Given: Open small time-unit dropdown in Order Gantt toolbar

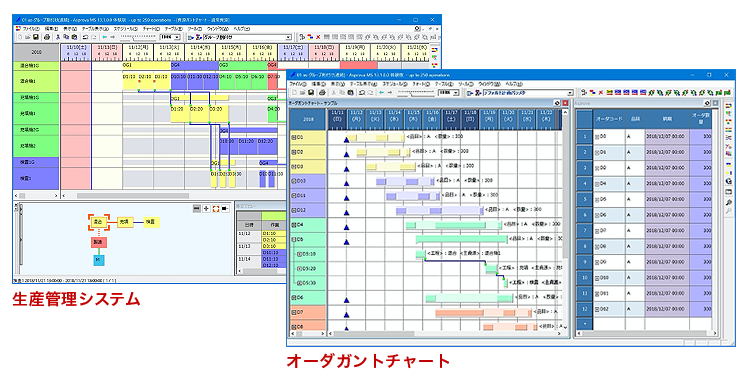Looking at the screenshot, I should (456, 93).
